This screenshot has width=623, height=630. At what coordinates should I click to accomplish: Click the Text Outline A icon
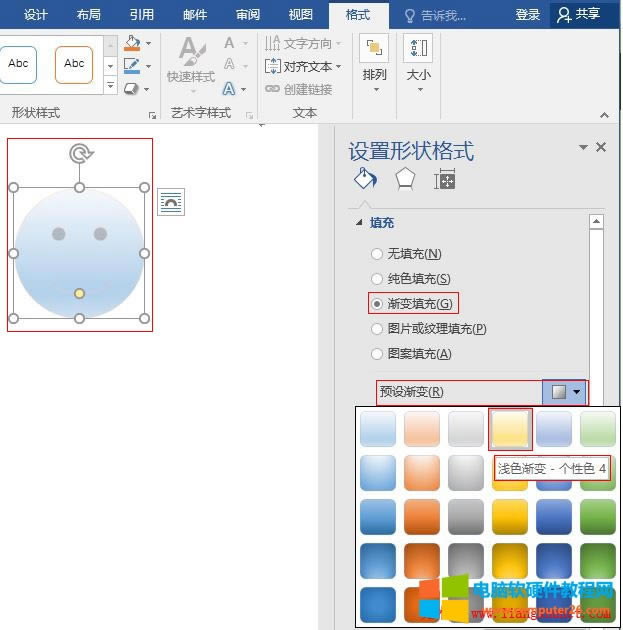pyautogui.click(x=229, y=64)
